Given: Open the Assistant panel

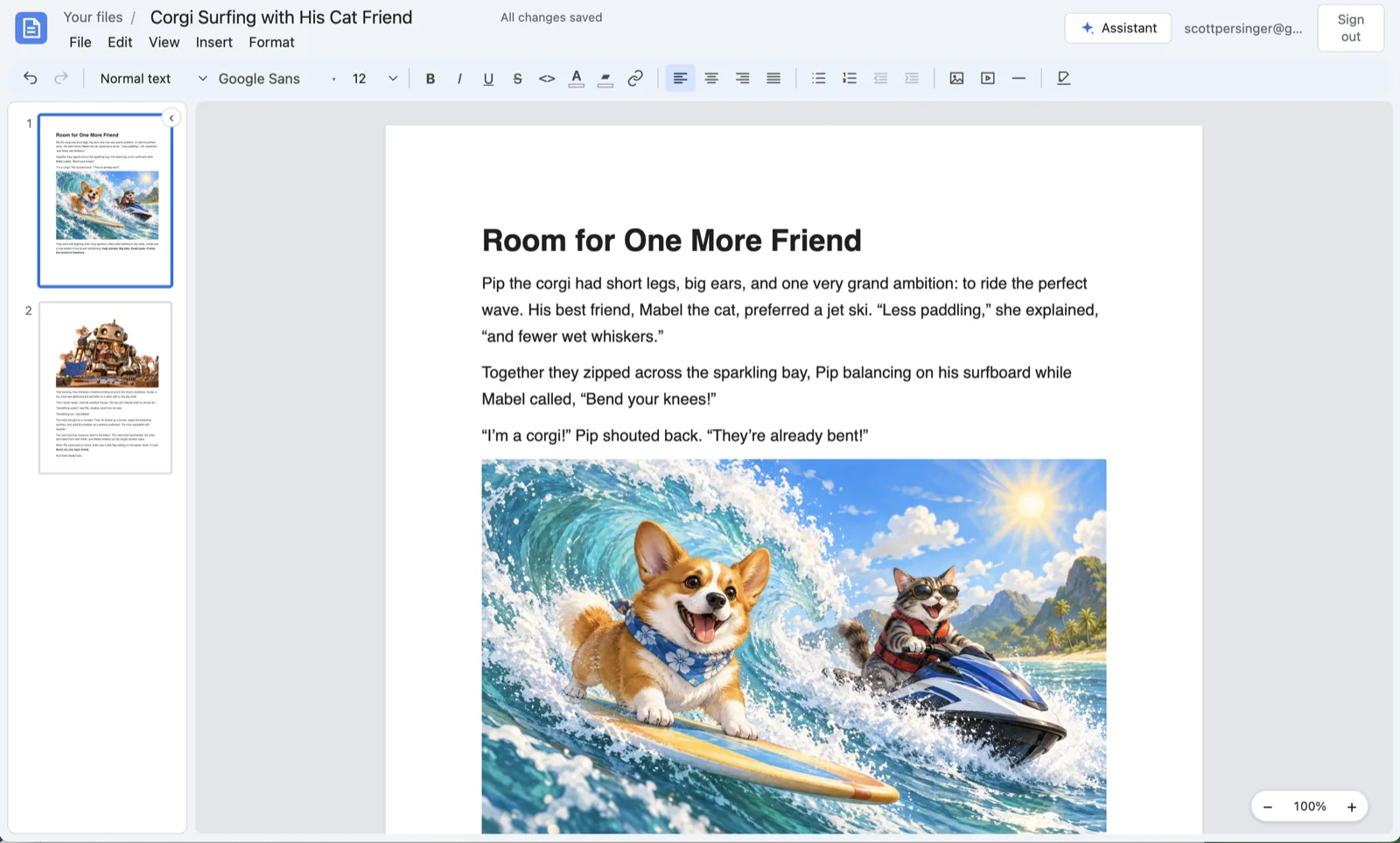Looking at the screenshot, I should pos(1117,28).
